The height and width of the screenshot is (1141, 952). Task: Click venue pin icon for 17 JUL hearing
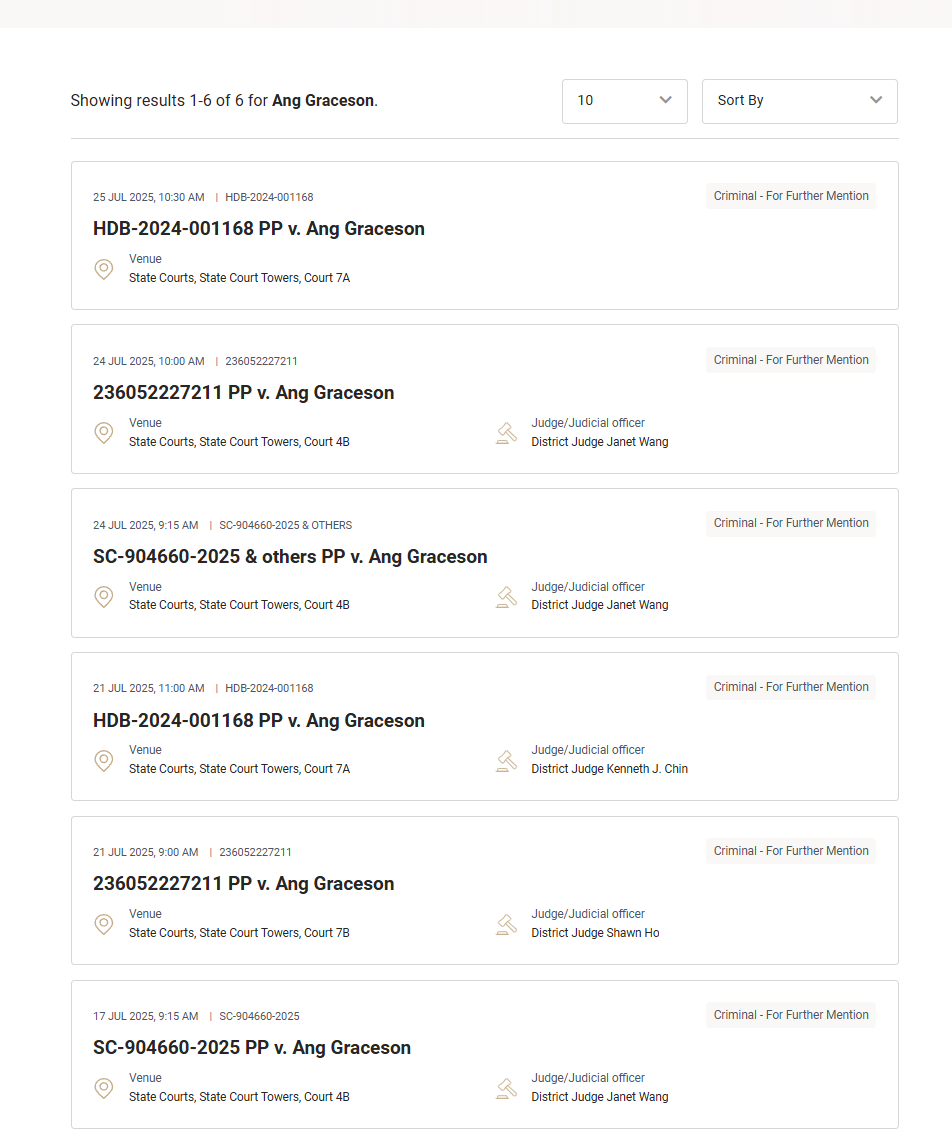coord(104,1088)
